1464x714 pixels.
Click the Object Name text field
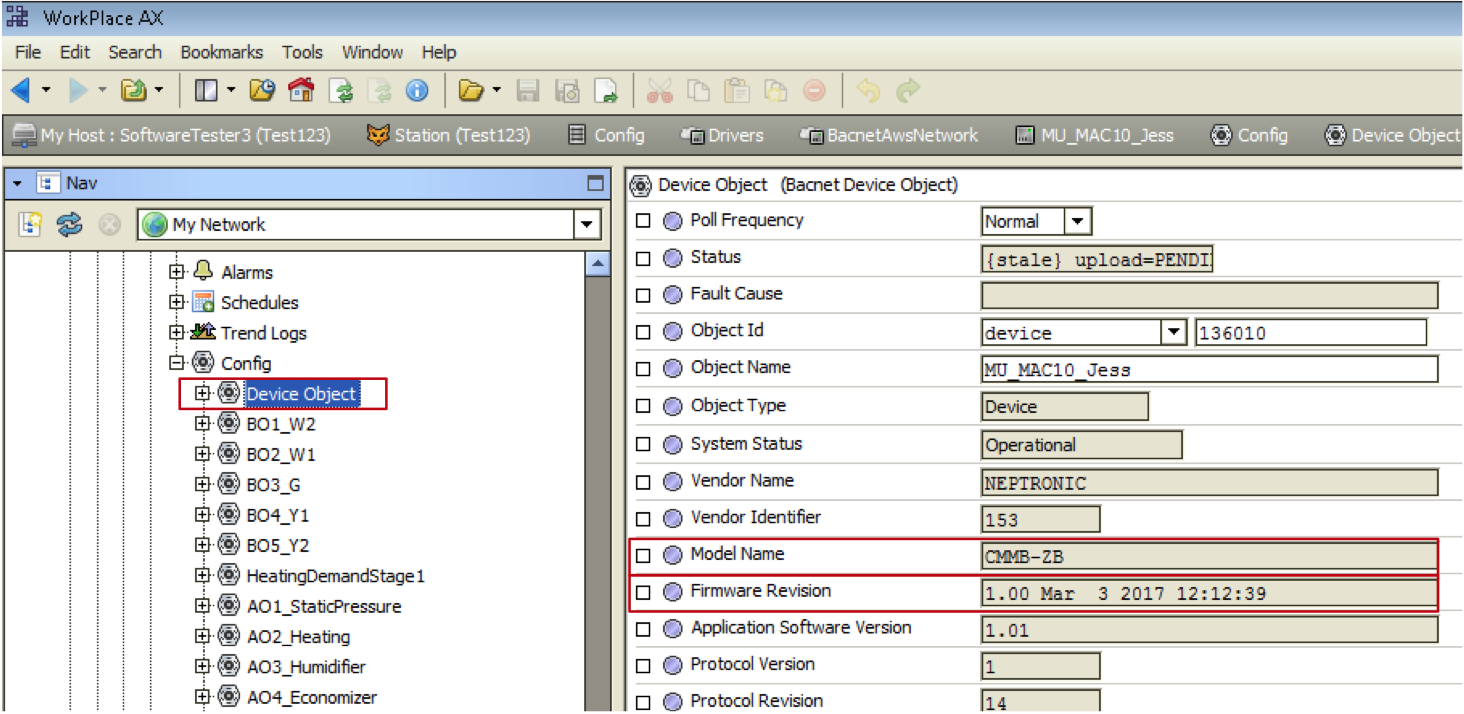point(1210,369)
